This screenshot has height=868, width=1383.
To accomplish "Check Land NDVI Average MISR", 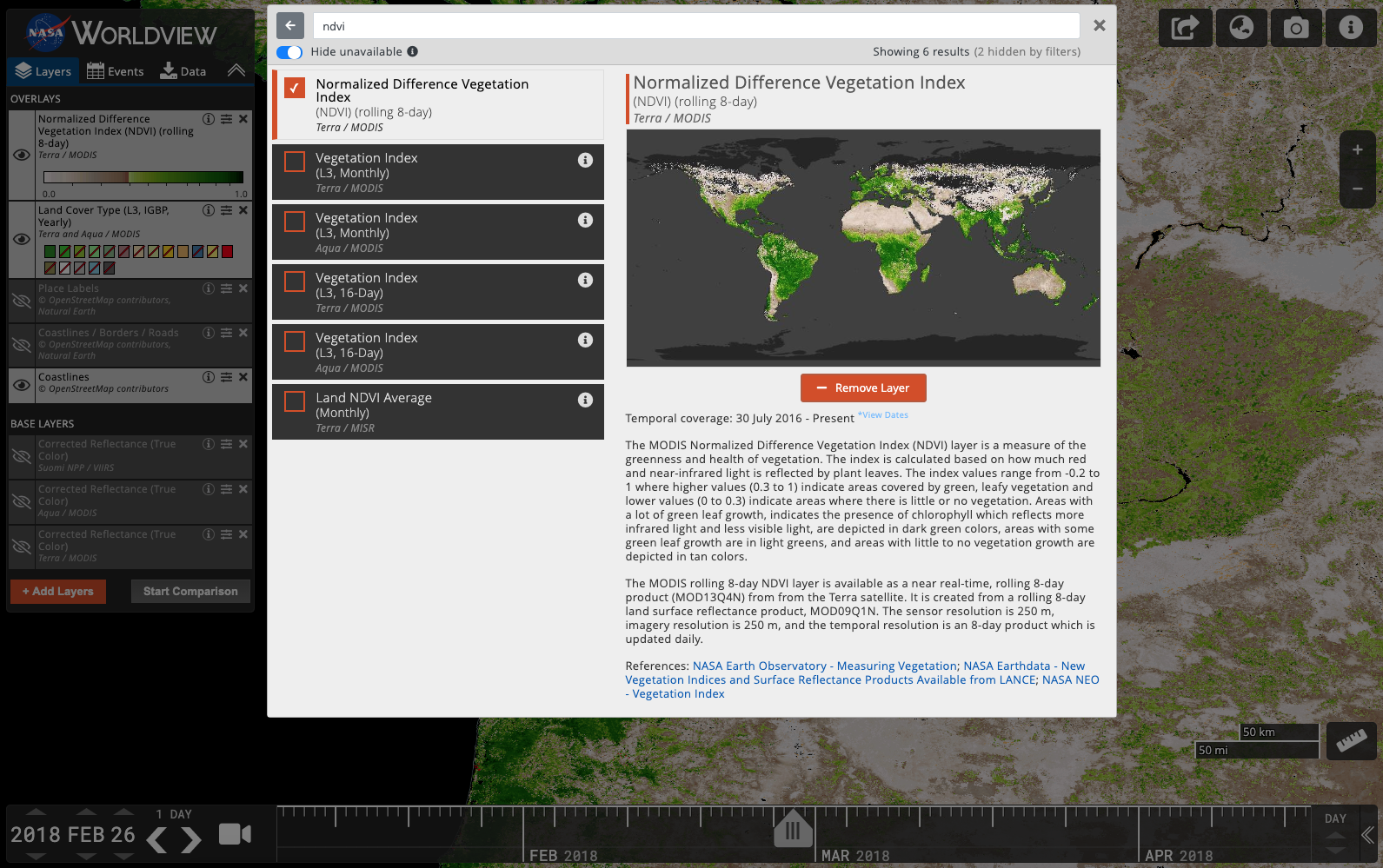I will 295,401.
